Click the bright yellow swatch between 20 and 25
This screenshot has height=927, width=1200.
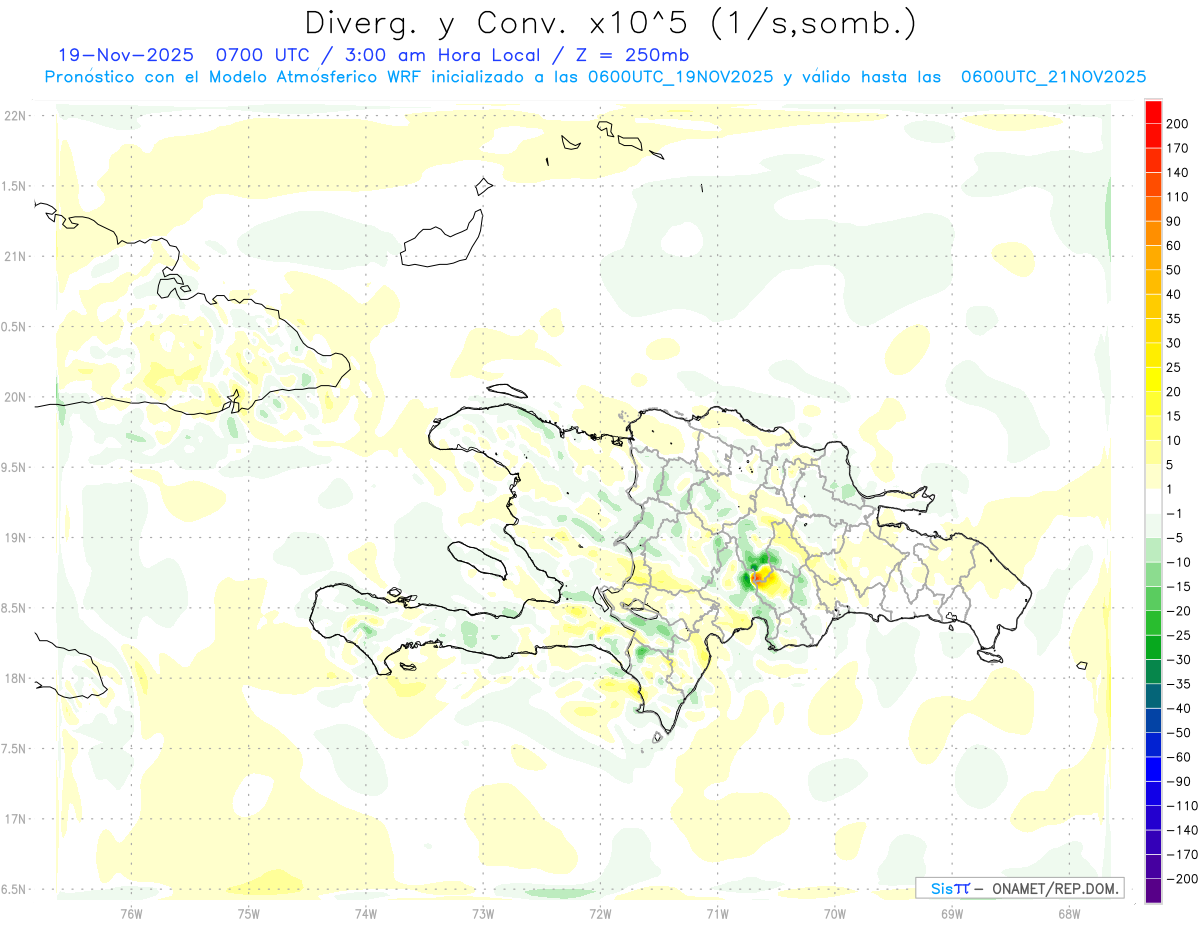coord(1154,379)
